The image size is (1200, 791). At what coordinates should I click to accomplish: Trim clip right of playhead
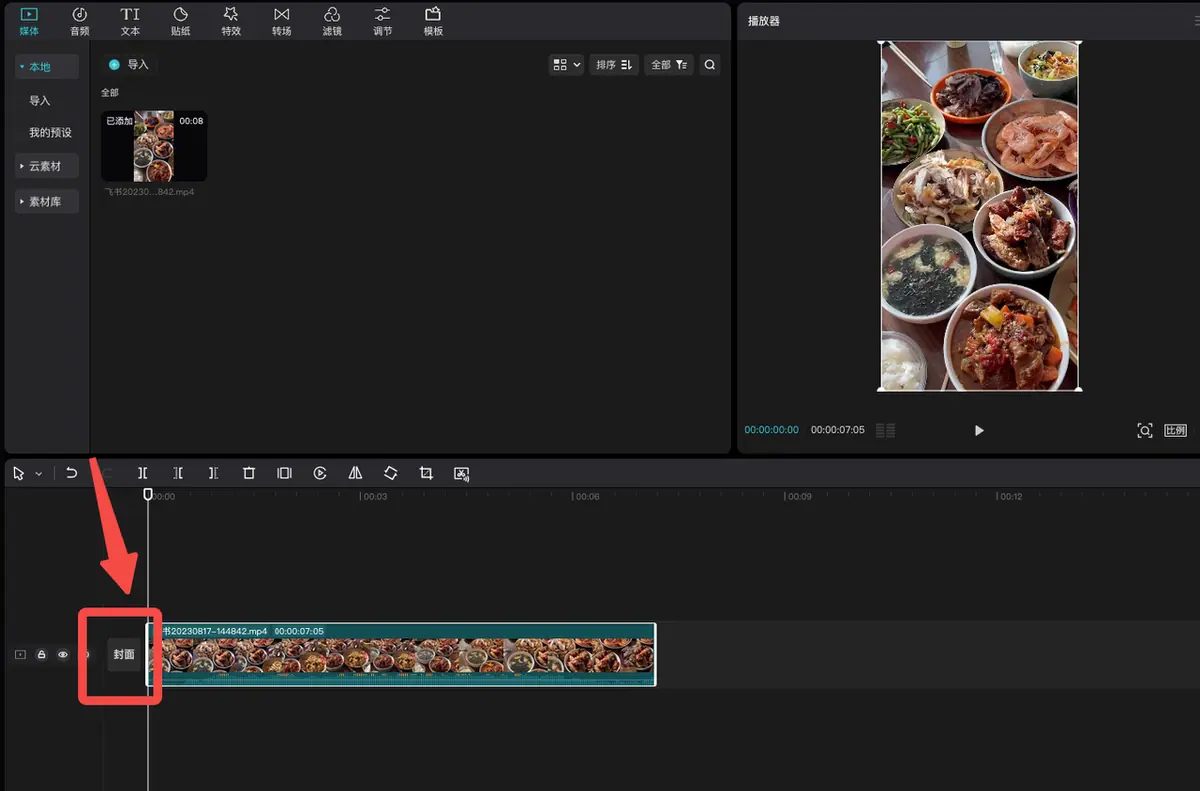[x=213, y=473]
